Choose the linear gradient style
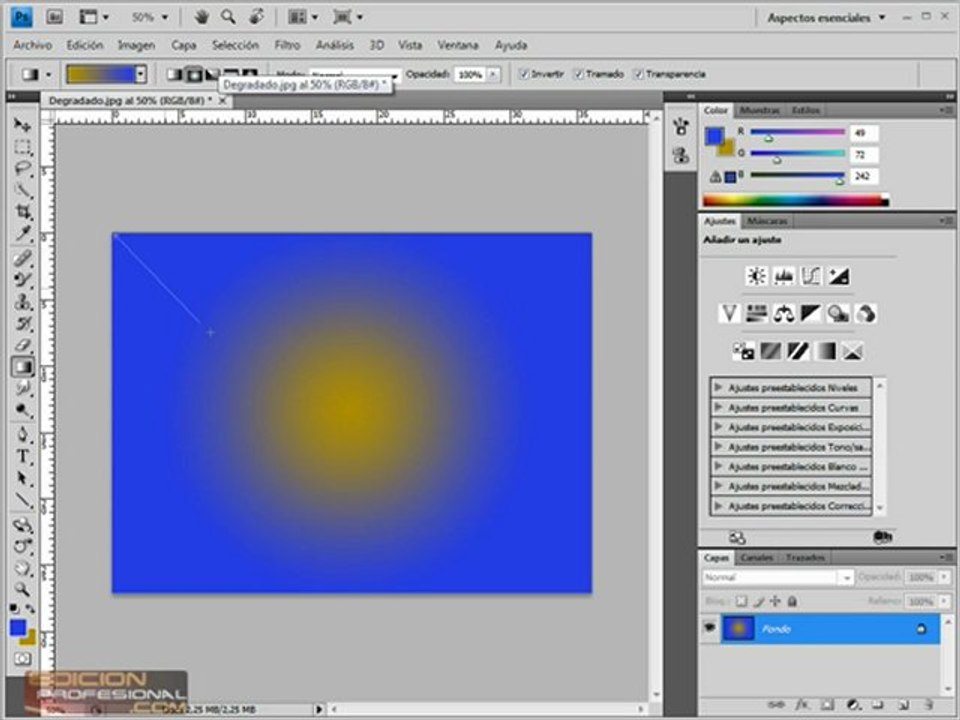This screenshot has height=720, width=960. click(175, 74)
